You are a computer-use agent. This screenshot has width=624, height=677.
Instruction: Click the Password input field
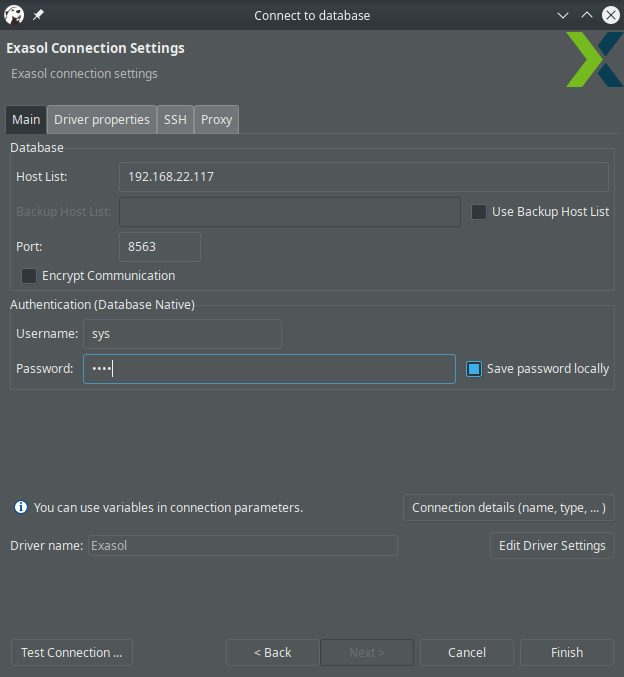[269, 369]
